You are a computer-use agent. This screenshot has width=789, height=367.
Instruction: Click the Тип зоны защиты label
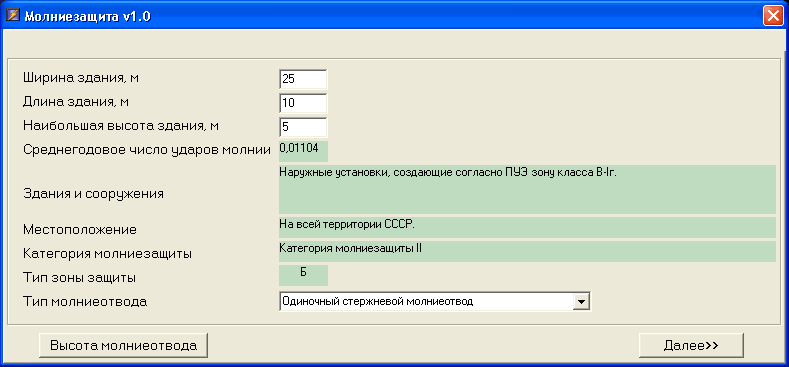tap(80, 278)
